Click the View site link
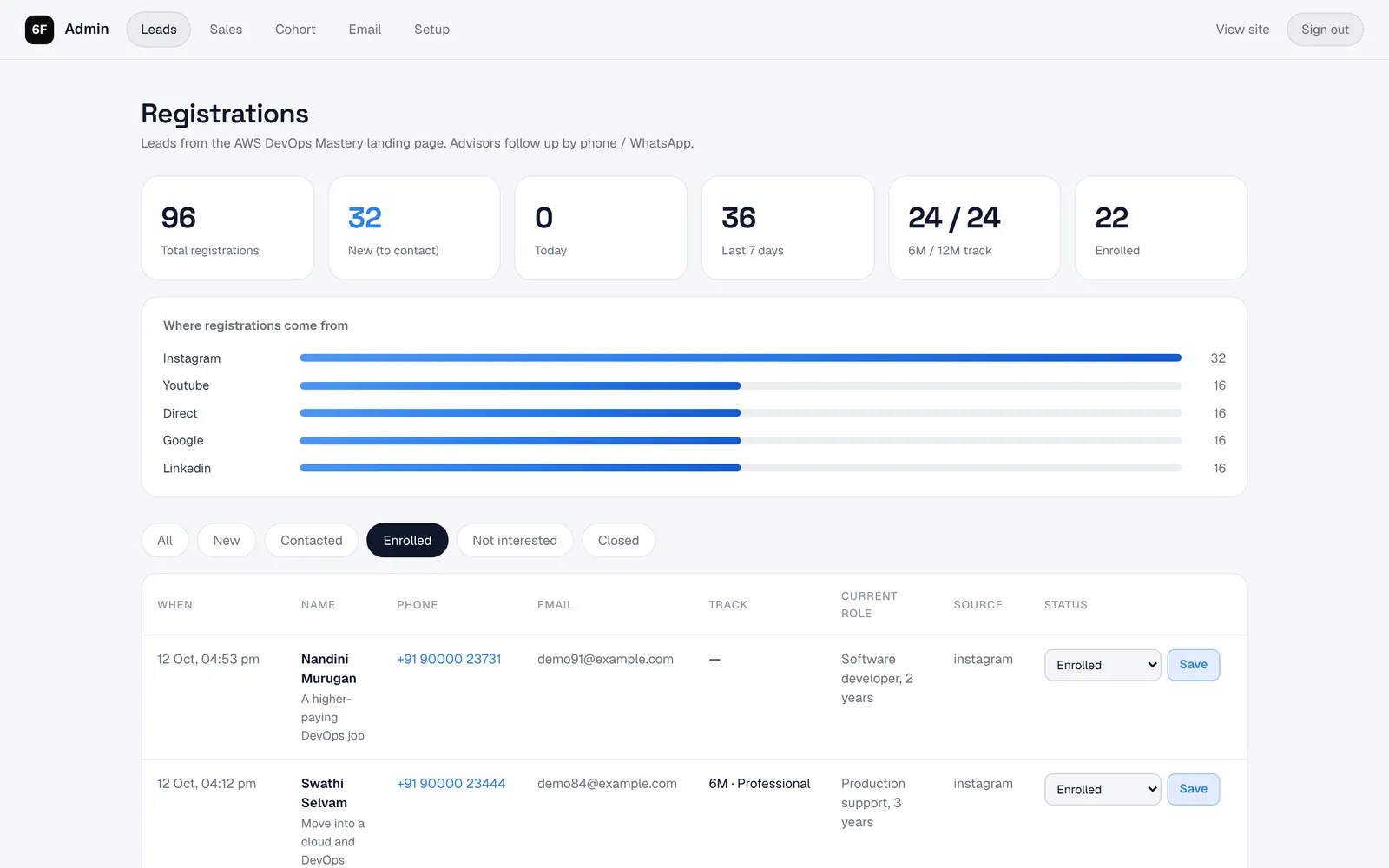 click(x=1242, y=30)
